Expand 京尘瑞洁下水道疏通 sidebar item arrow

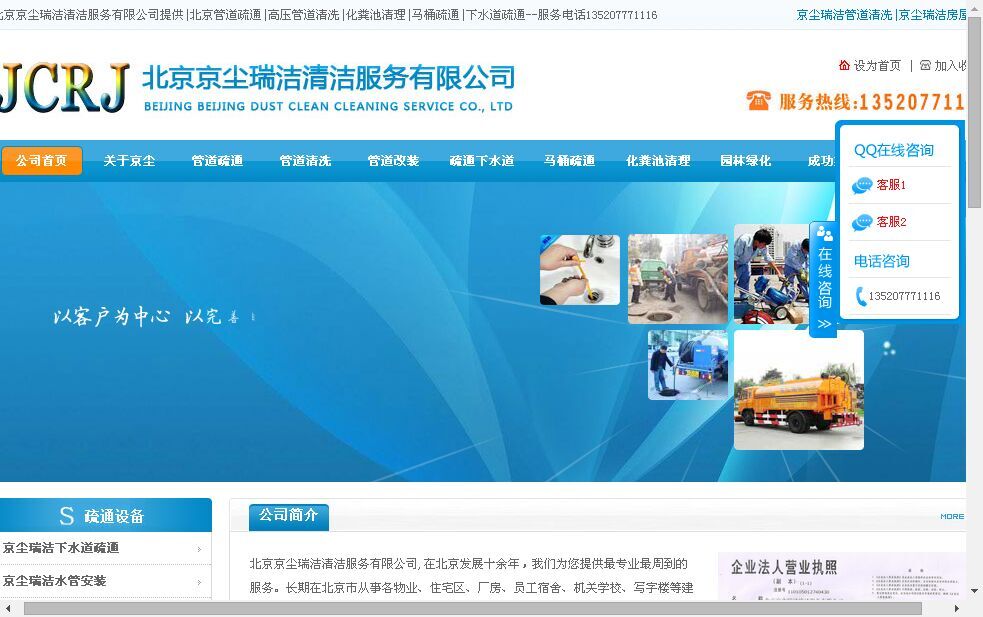point(199,549)
